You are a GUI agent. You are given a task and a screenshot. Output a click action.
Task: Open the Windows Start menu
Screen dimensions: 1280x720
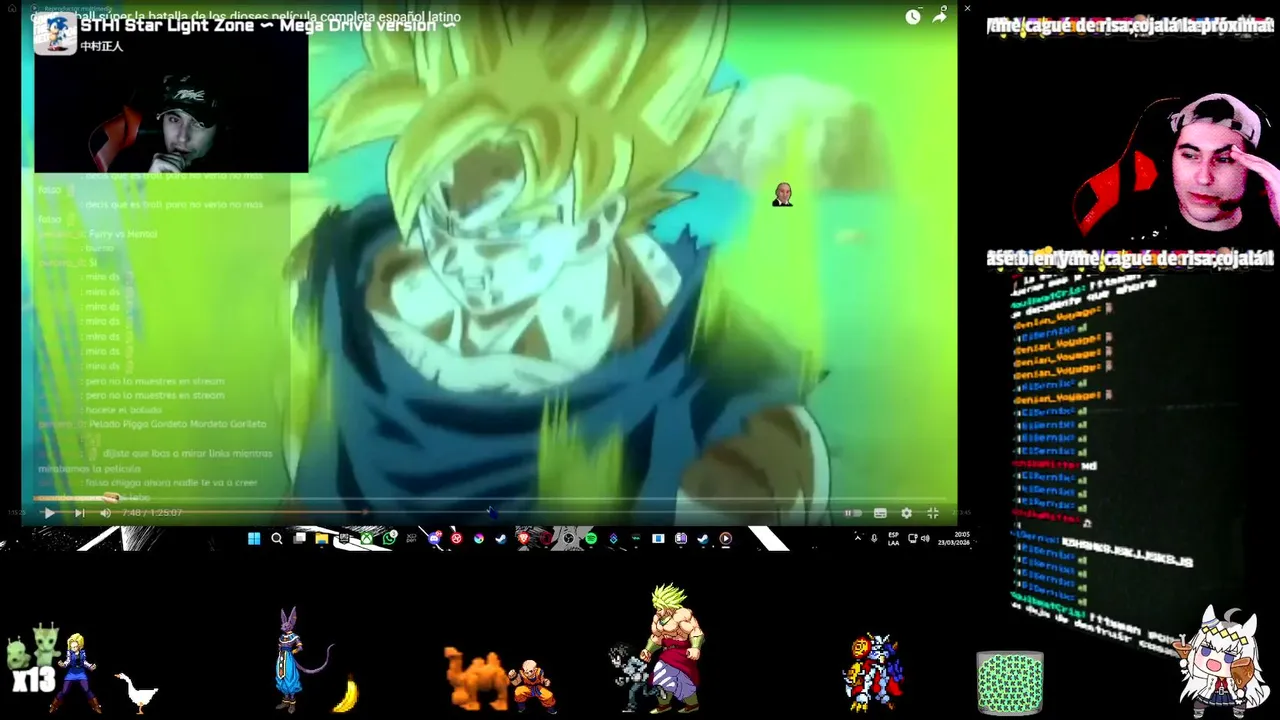(x=253, y=539)
